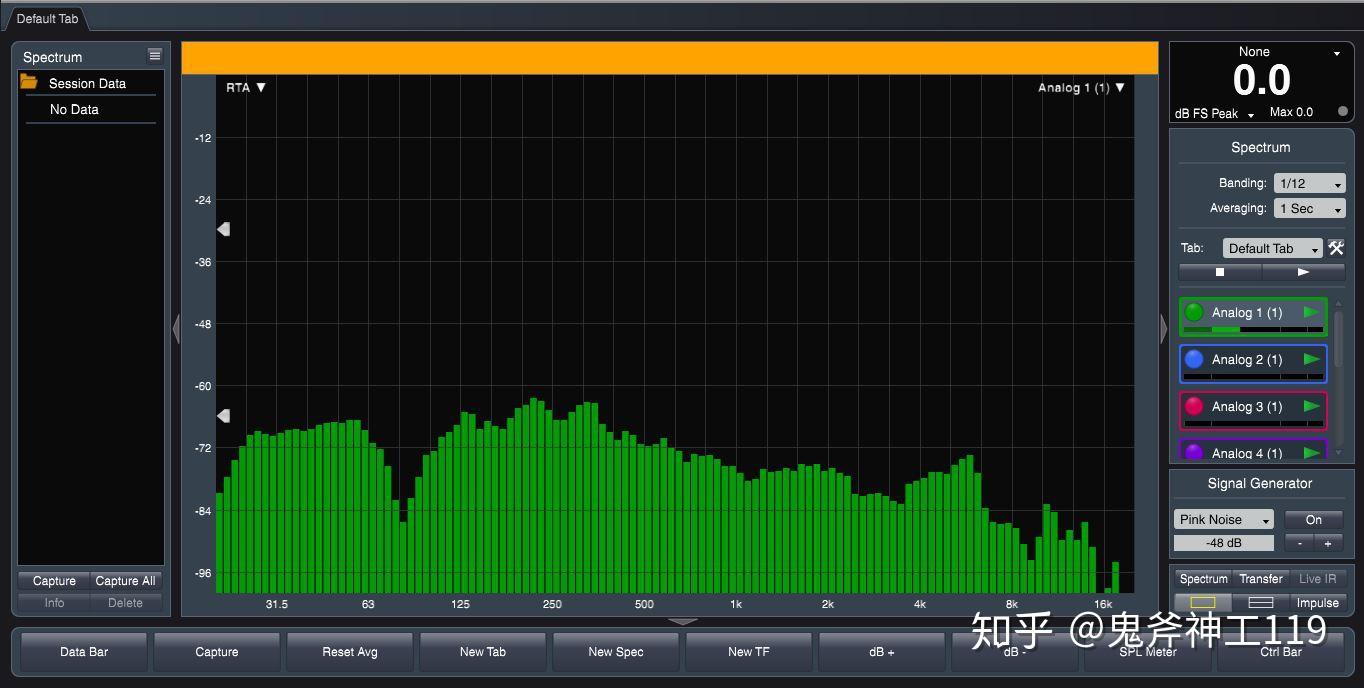Click the Ctrl Bar button
Image resolution: width=1364 pixels, height=688 pixels.
pos(1281,652)
